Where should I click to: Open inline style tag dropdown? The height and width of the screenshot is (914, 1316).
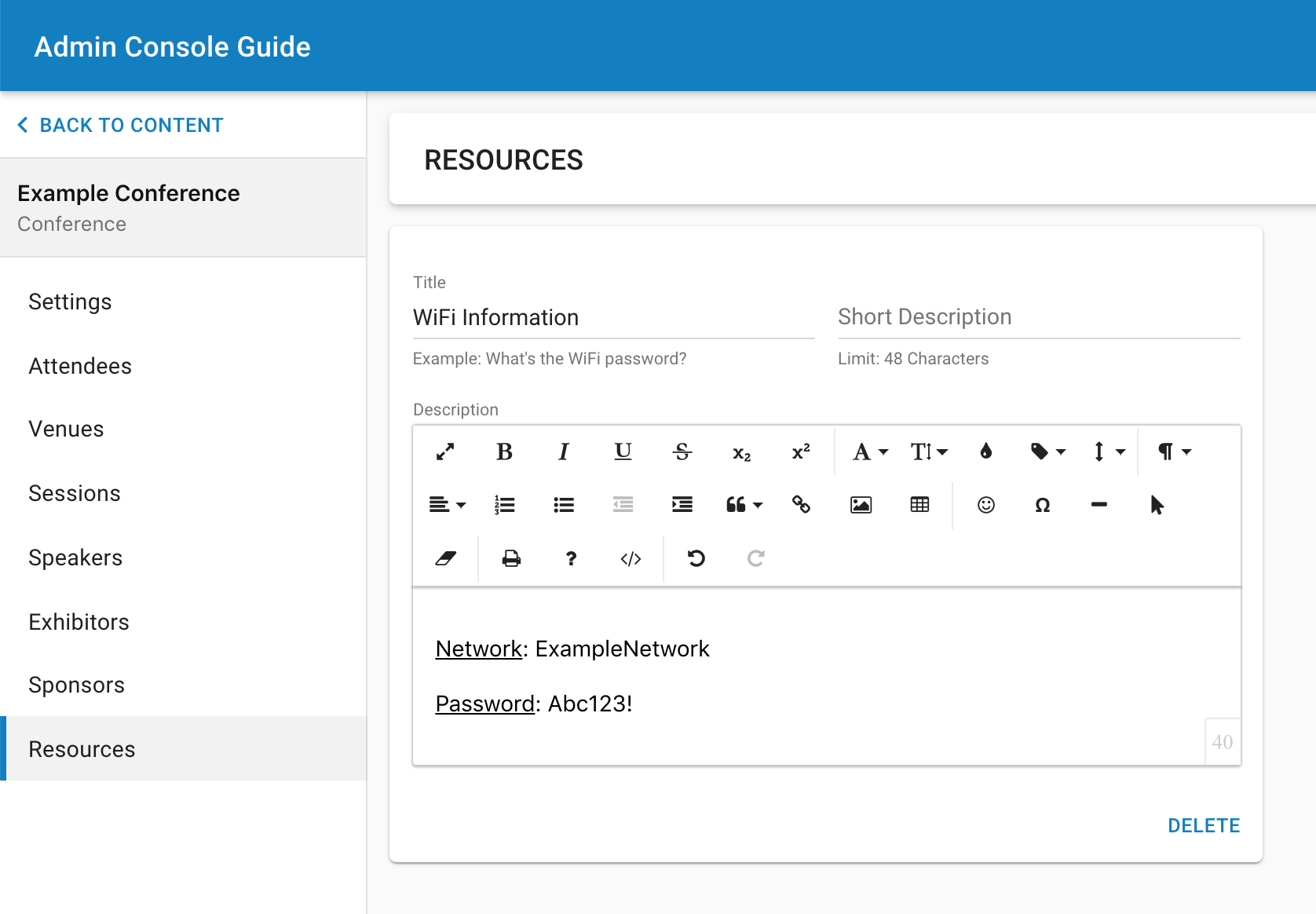tap(1048, 452)
